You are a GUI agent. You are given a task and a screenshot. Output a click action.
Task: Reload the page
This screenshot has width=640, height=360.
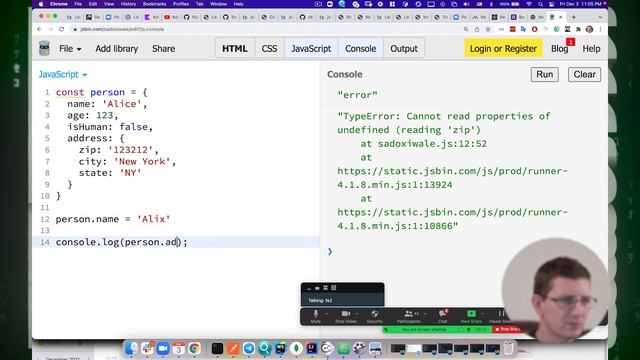[x=62, y=29]
